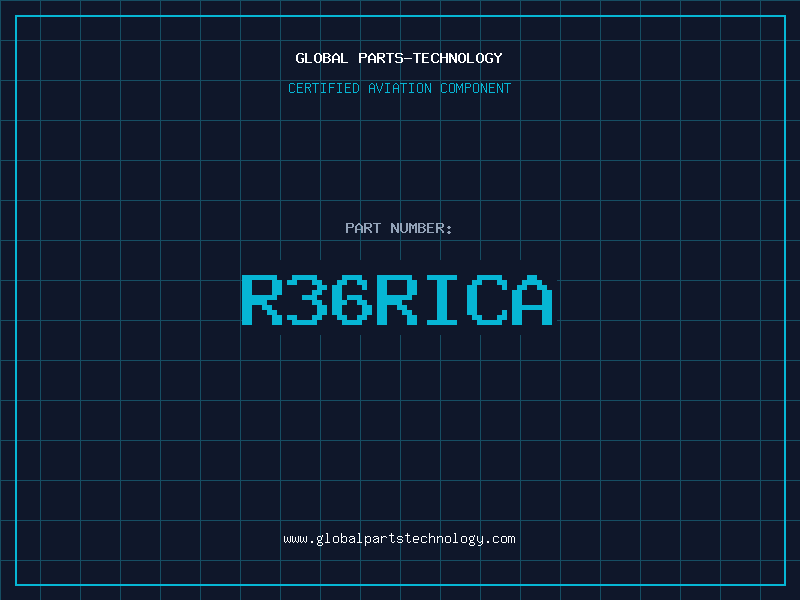The height and width of the screenshot is (600, 800).
Task: Click the PART NUMBER: label
Action: [x=399, y=228]
